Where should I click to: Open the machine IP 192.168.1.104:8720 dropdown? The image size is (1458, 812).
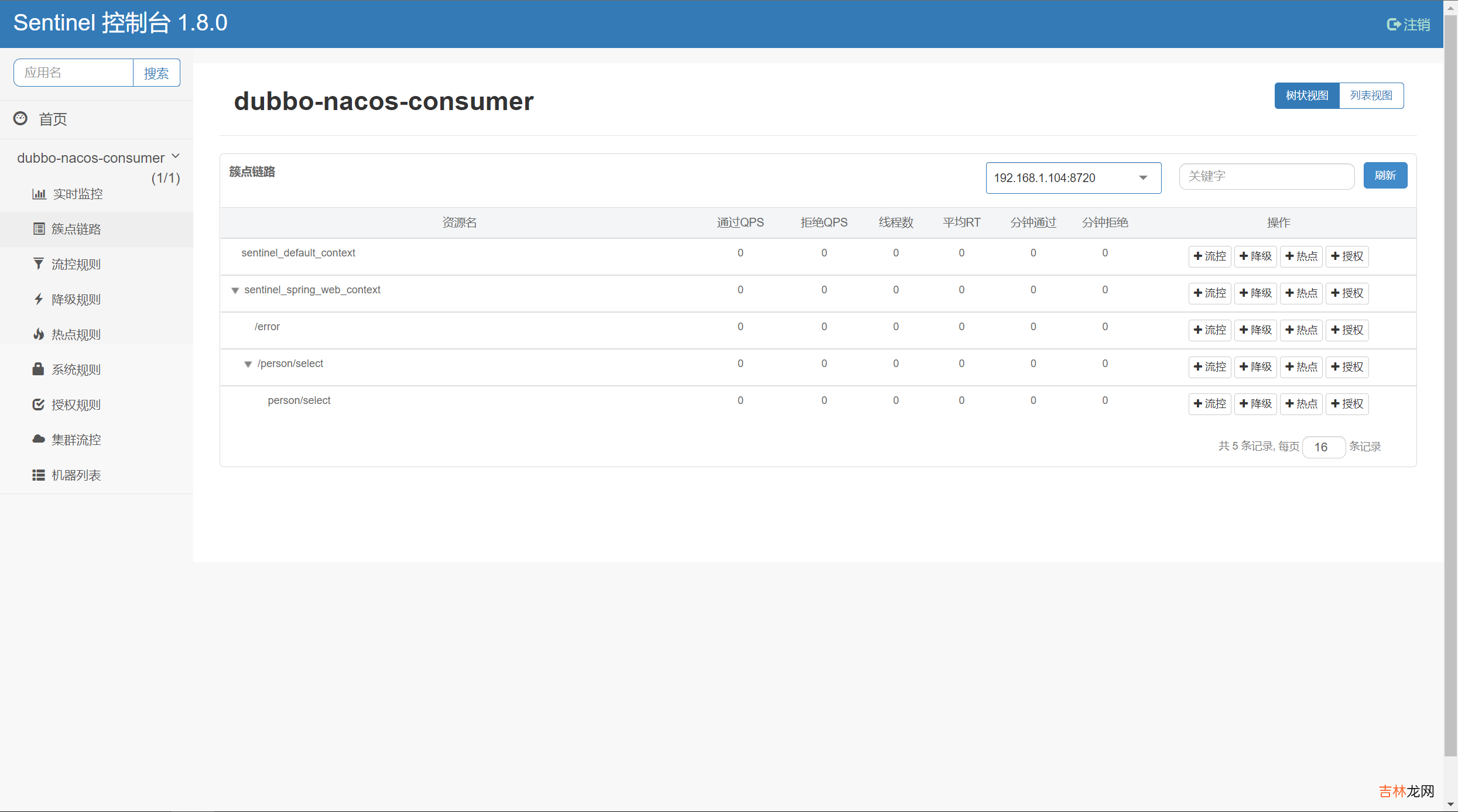pyautogui.click(x=1073, y=178)
